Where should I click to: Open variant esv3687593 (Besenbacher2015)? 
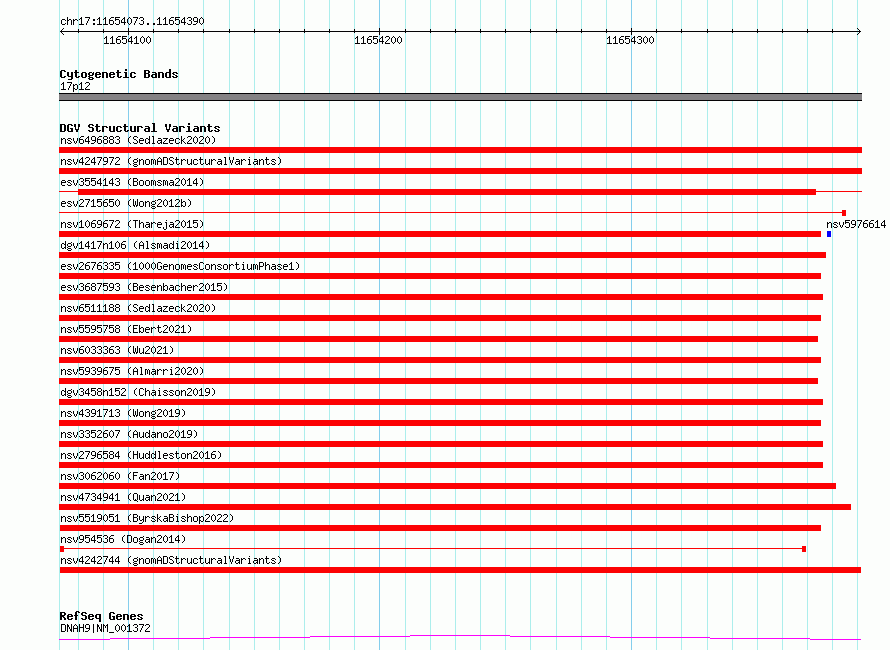pos(144,287)
